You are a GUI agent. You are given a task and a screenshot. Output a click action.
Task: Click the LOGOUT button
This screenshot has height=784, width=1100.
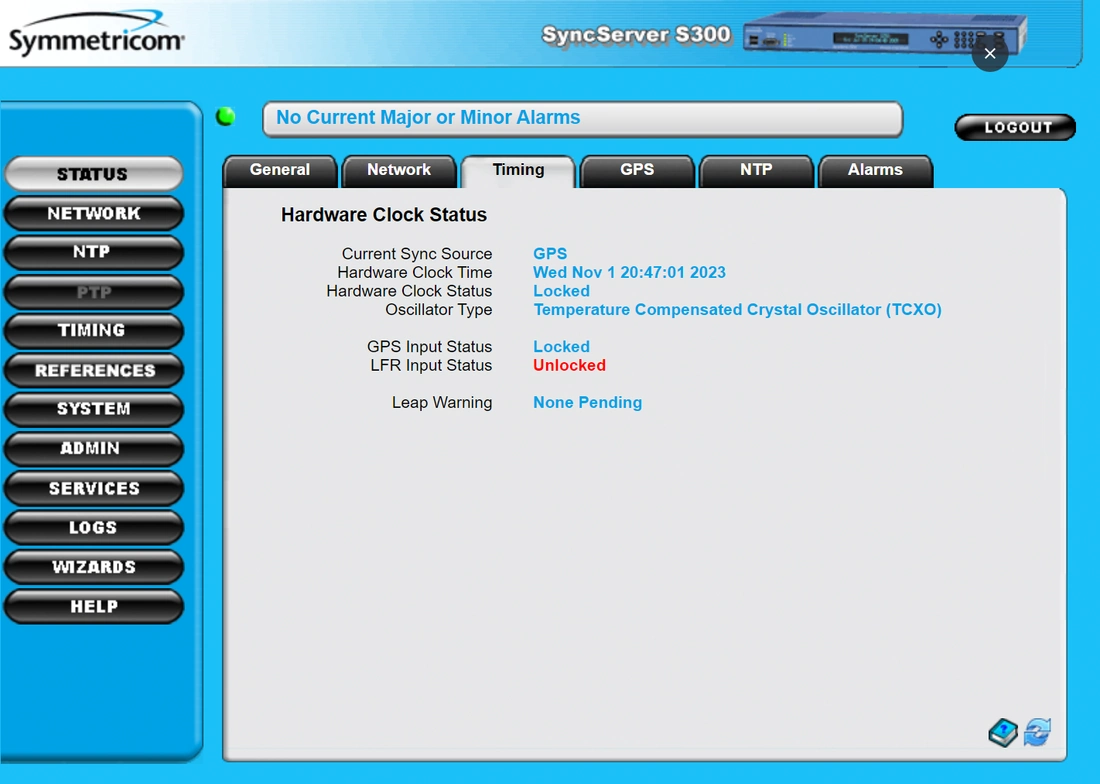(x=1015, y=128)
